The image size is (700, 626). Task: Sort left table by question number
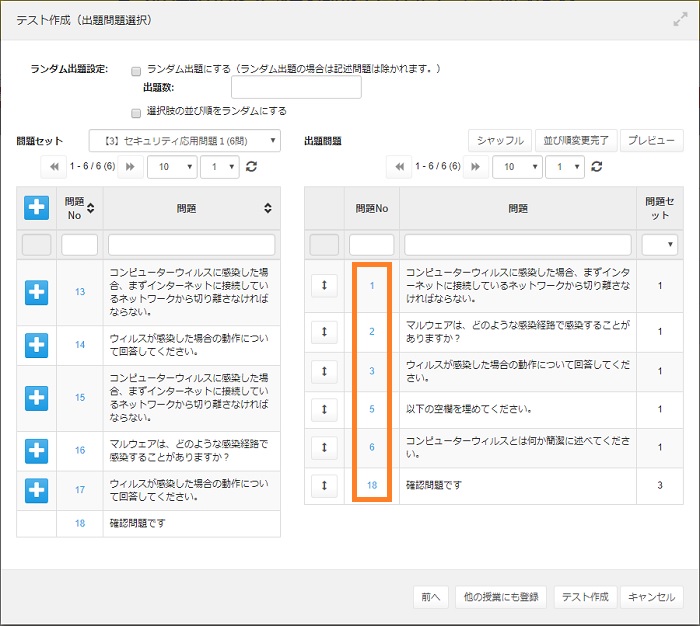pos(92,208)
